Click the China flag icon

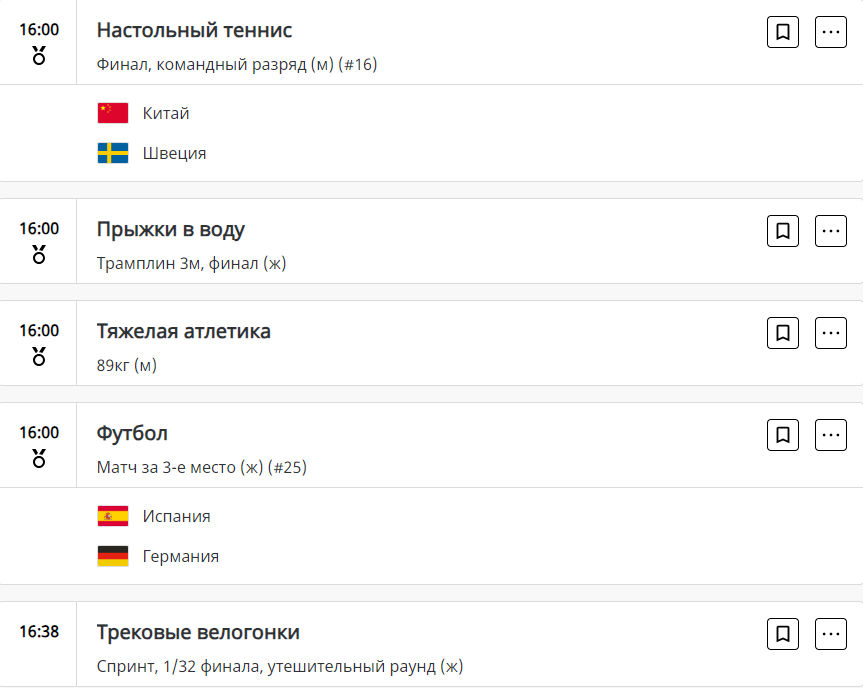[113, 113]
